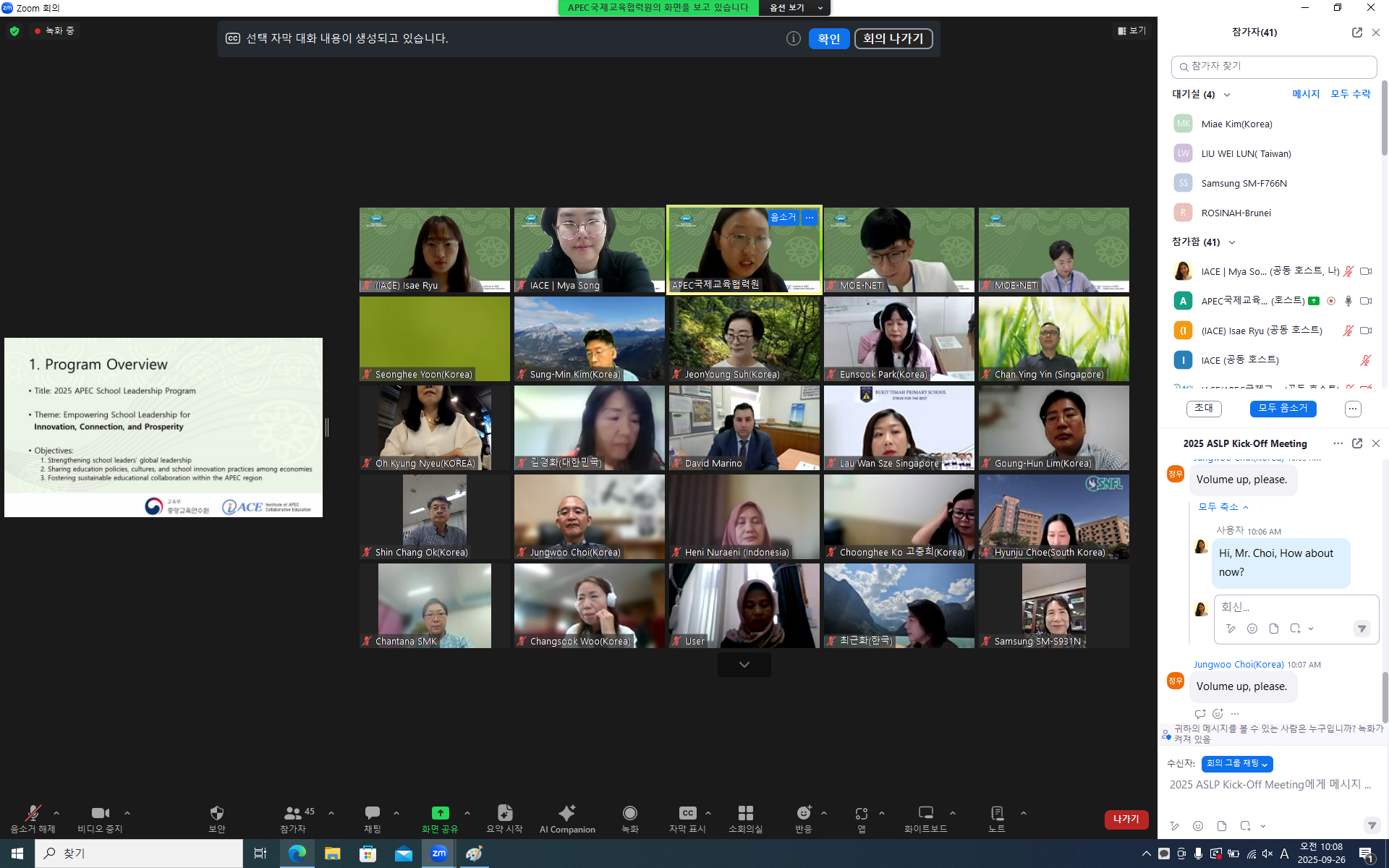Image resolution: width=1389 pixels, height=868 pixels.
Task: Click the Reactions emoji icon
Action: coord(803,813)
